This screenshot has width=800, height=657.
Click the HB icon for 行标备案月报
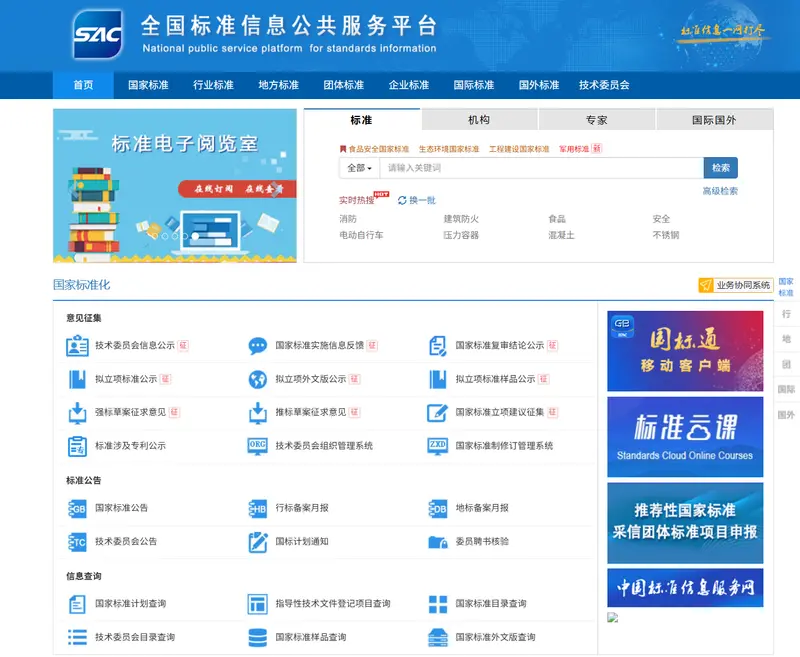[258, 509]
